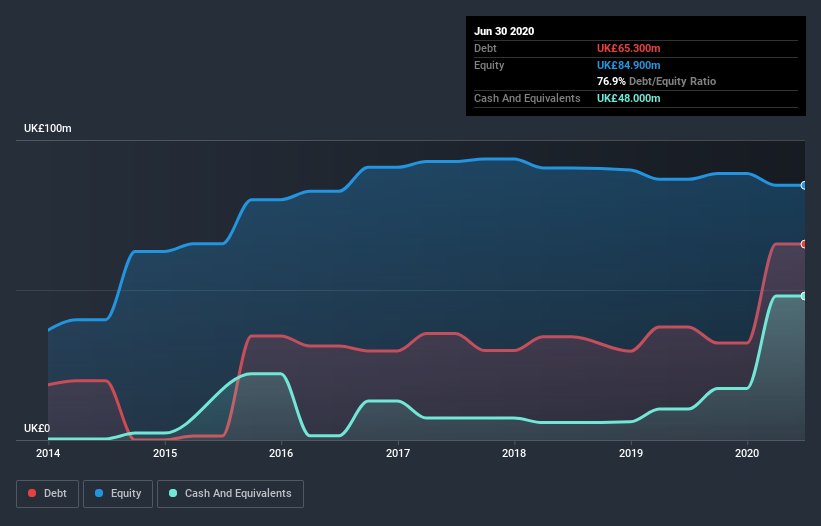Click the UK£65.300m debt value
The height and width of the screenshot is (526, 821).
coord(628,48)
